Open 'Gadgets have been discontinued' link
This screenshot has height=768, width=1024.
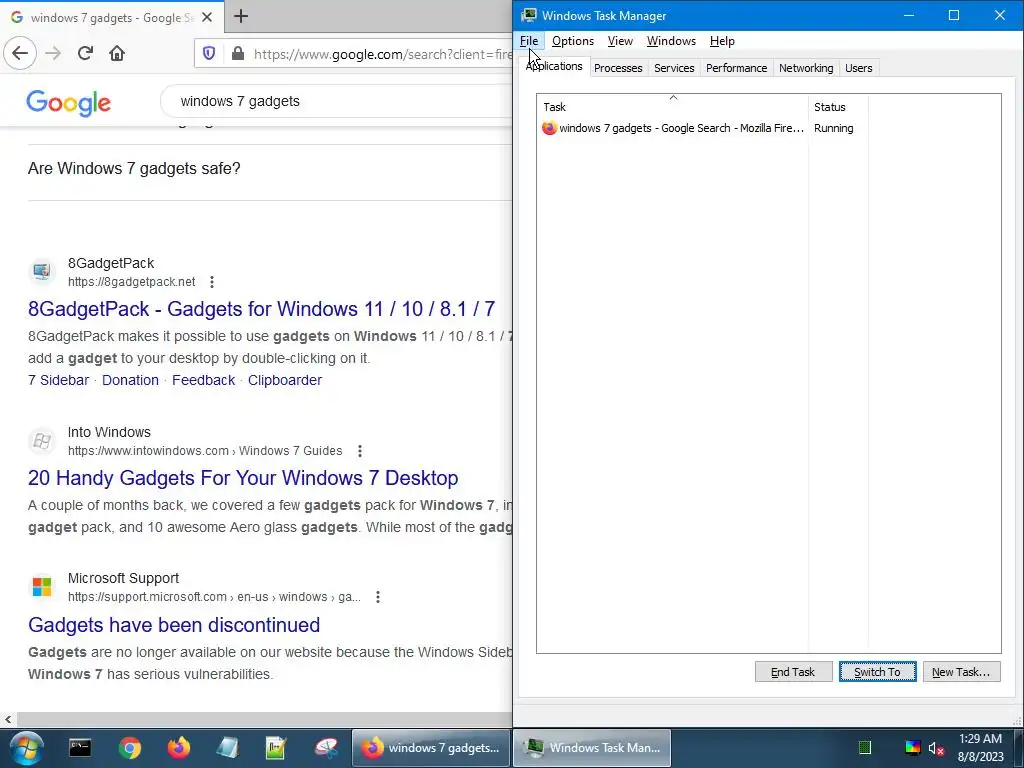pyautogui.click(x=174, y=624)
